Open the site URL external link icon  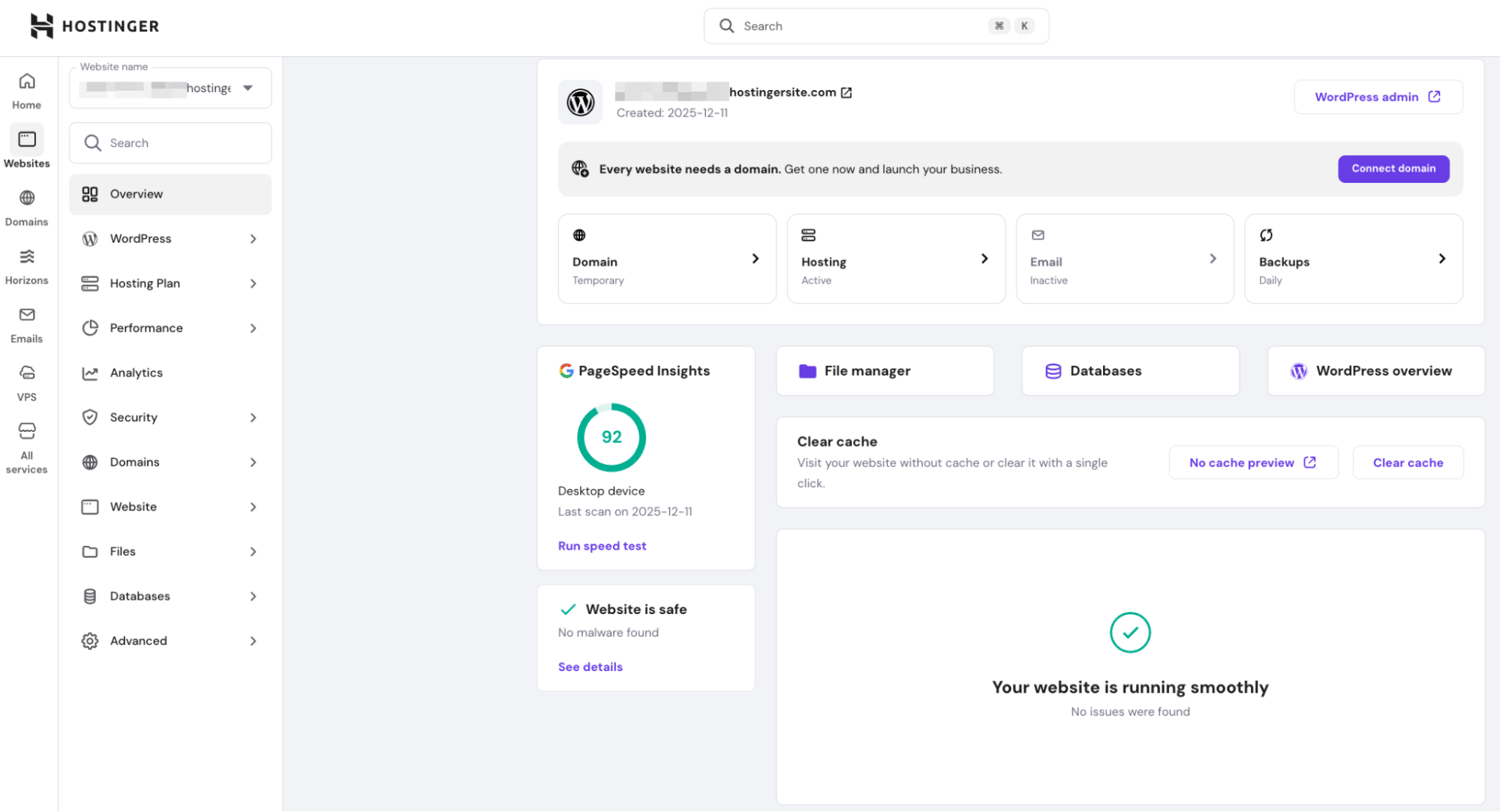click(x=846, y=93)
